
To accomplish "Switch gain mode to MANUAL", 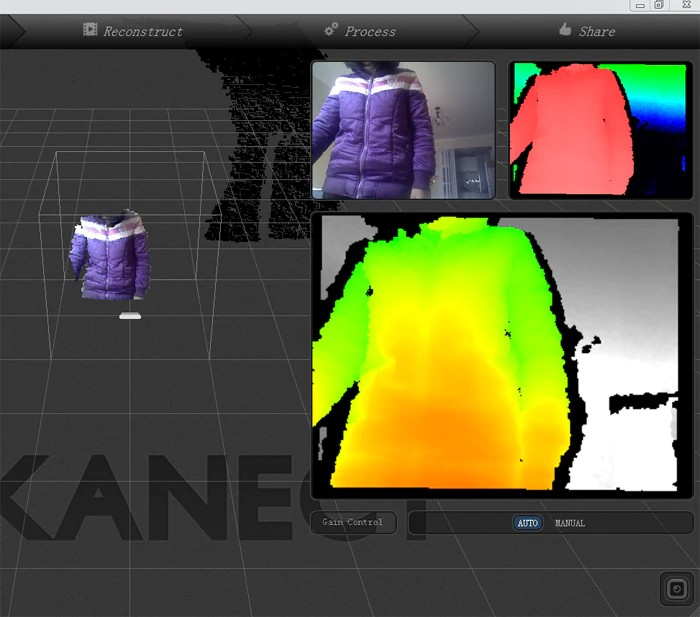I will coord(570,523).
